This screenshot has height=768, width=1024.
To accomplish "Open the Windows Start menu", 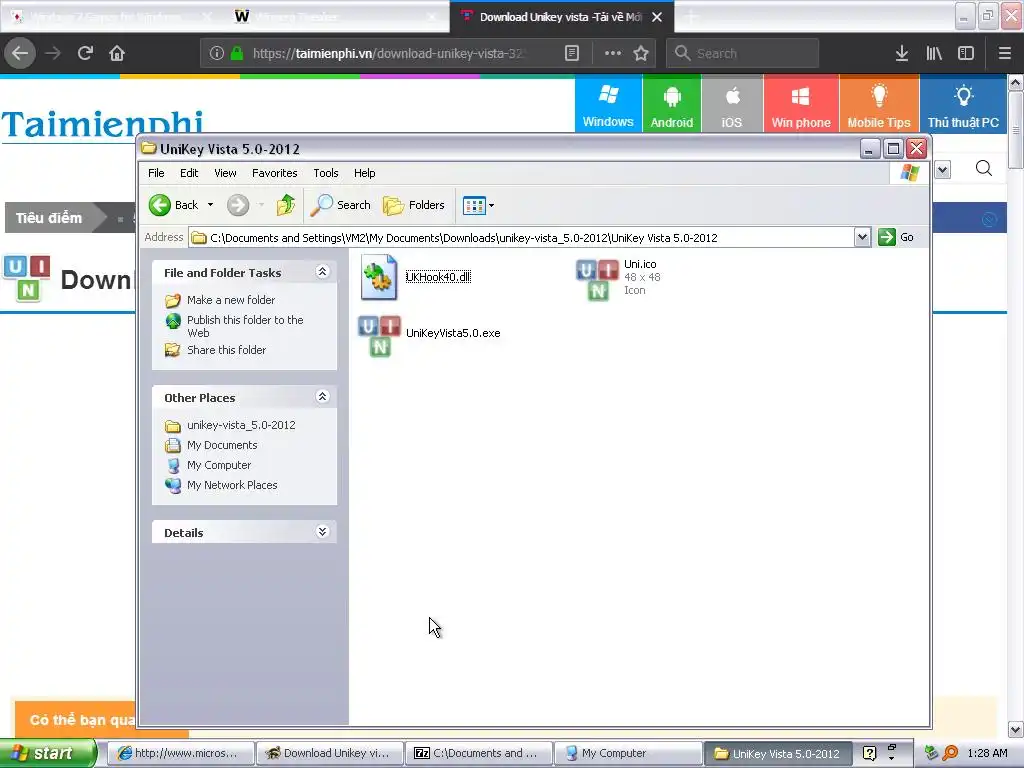I will coord(48,753).
